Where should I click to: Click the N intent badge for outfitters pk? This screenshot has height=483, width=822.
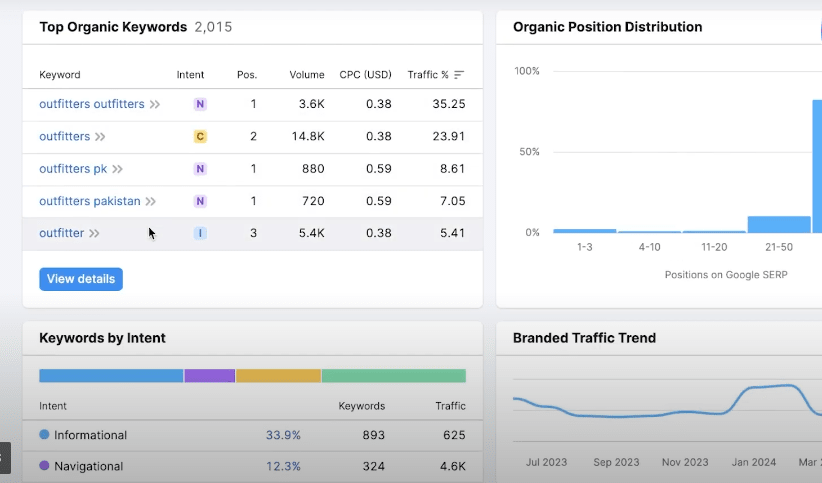click(200, 169)
